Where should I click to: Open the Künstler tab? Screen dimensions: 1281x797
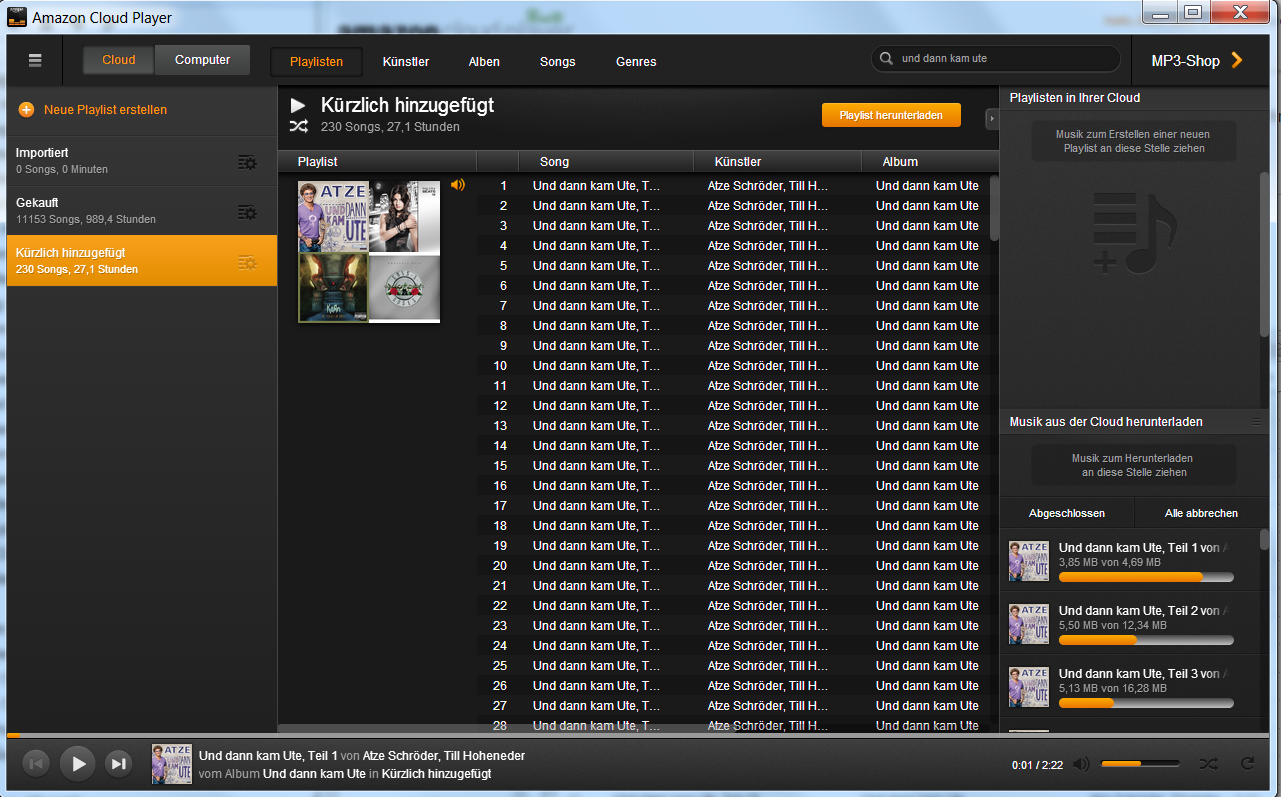(x=406, y=62)
